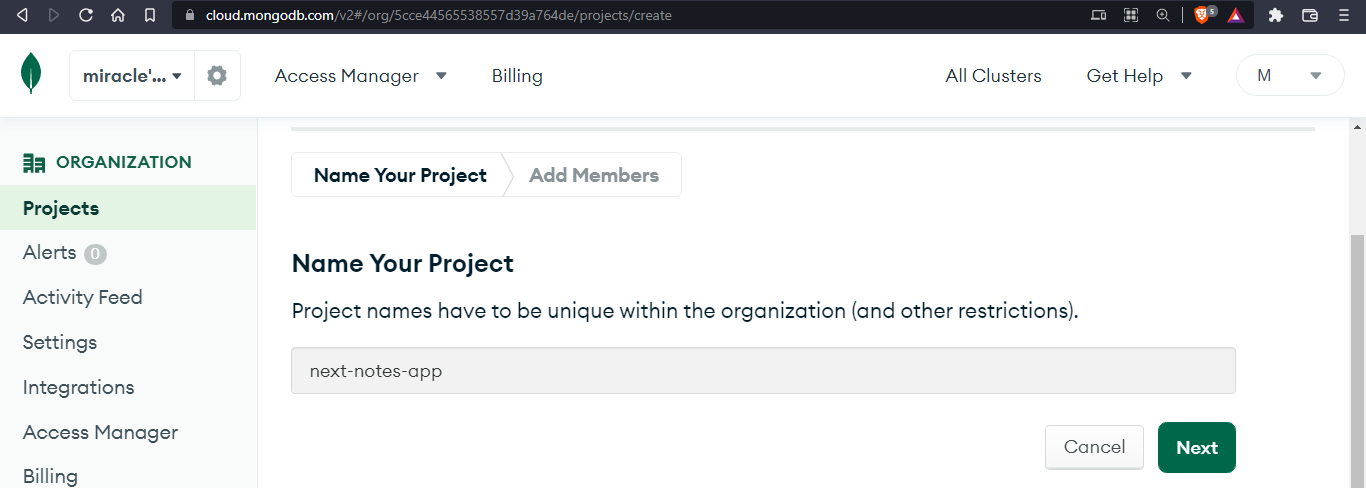Viewport: 1366px width, 488px height.
Task: Open Activity Feed in the sidebar
Action: coord(83,297)
